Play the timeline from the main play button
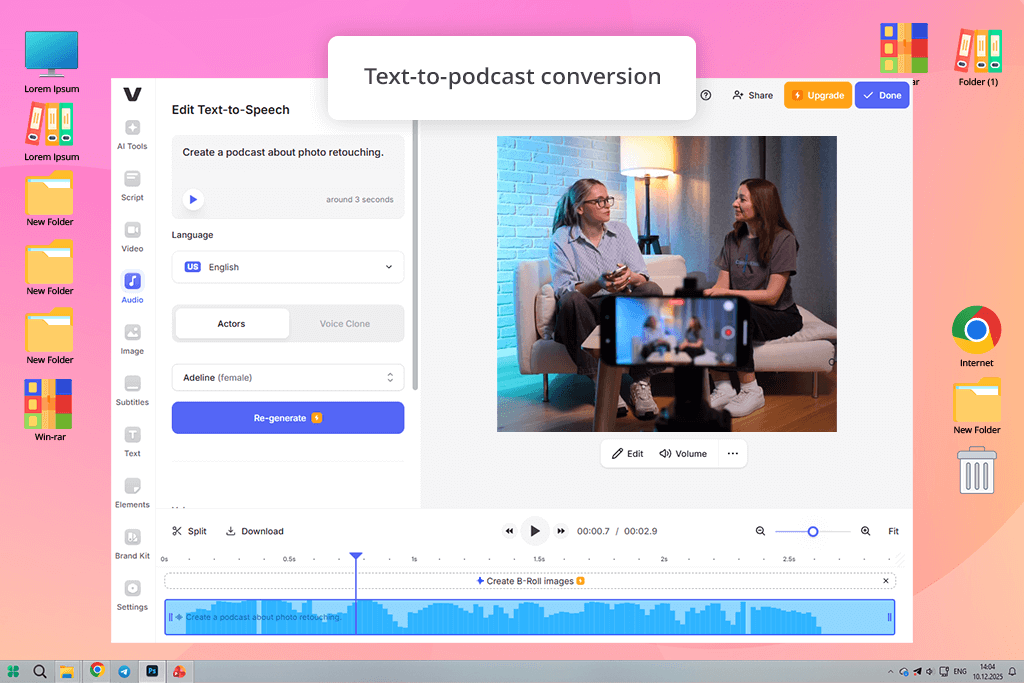 [x=535, y=531]
